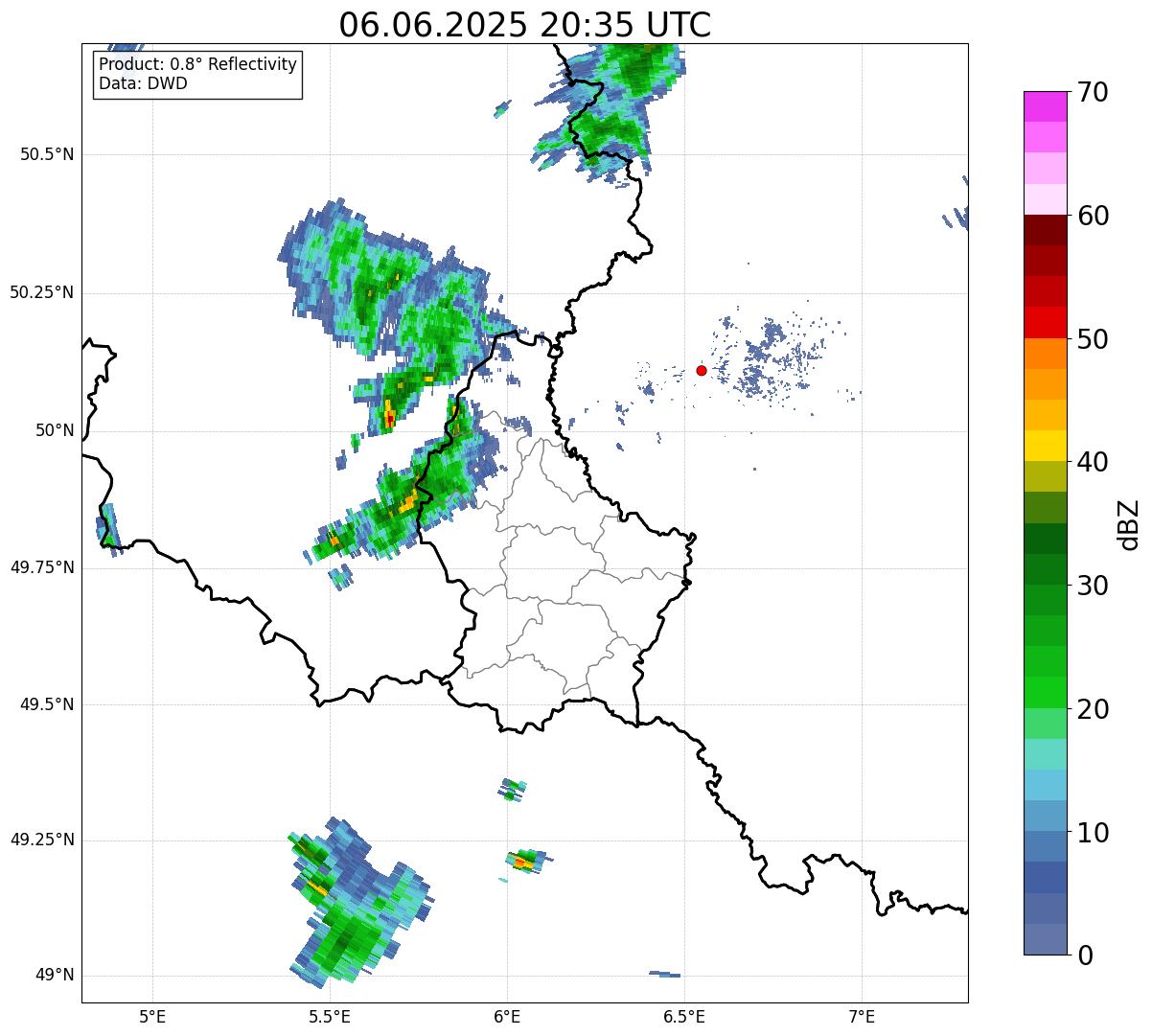The height and width of the screenshot is (1036, 1152).
Task: Click the 'Data: DWD' text
Action: [143, 83]
